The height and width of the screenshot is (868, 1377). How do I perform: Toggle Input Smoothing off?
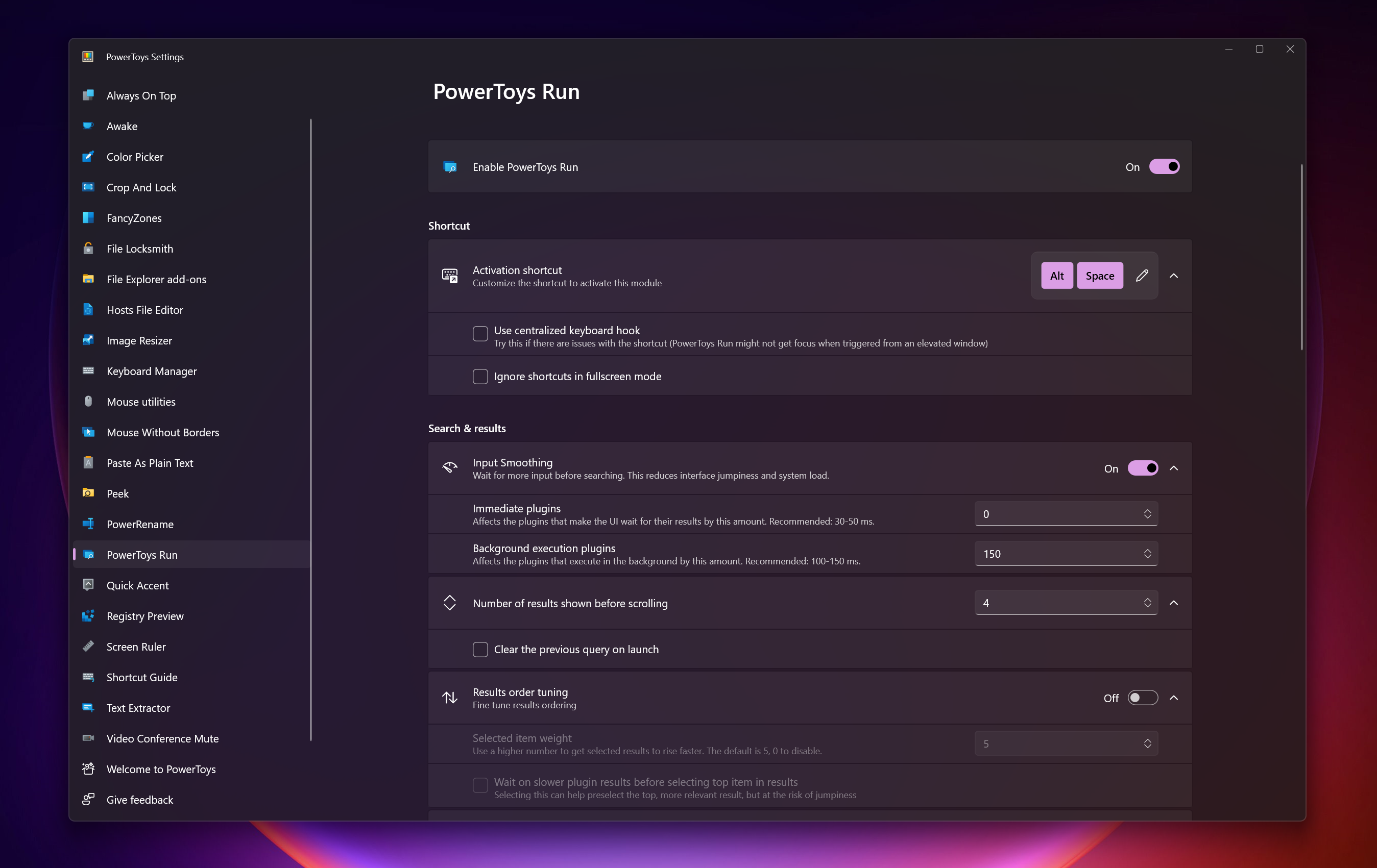(x=1141, y=468)
